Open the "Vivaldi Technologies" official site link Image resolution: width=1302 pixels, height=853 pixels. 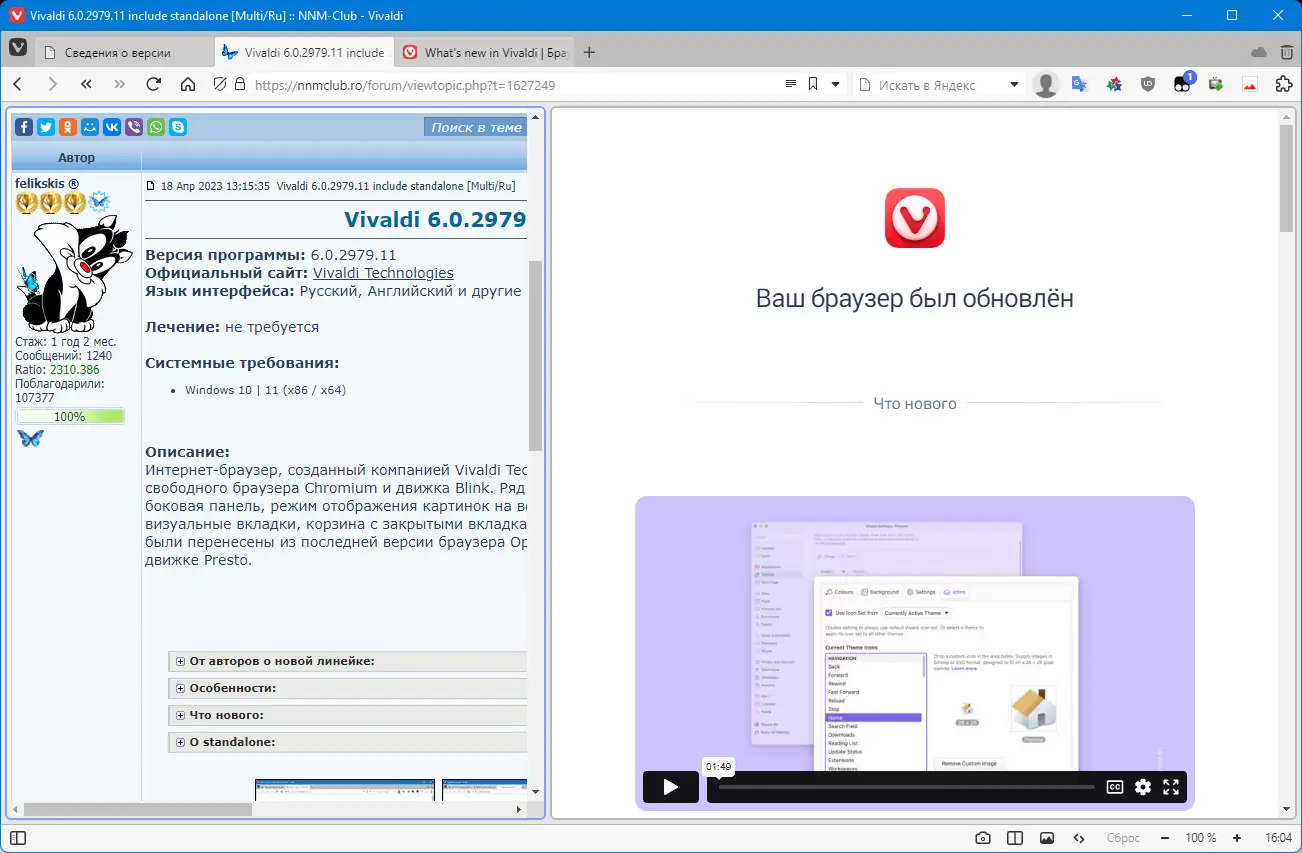tap(383, 273)
